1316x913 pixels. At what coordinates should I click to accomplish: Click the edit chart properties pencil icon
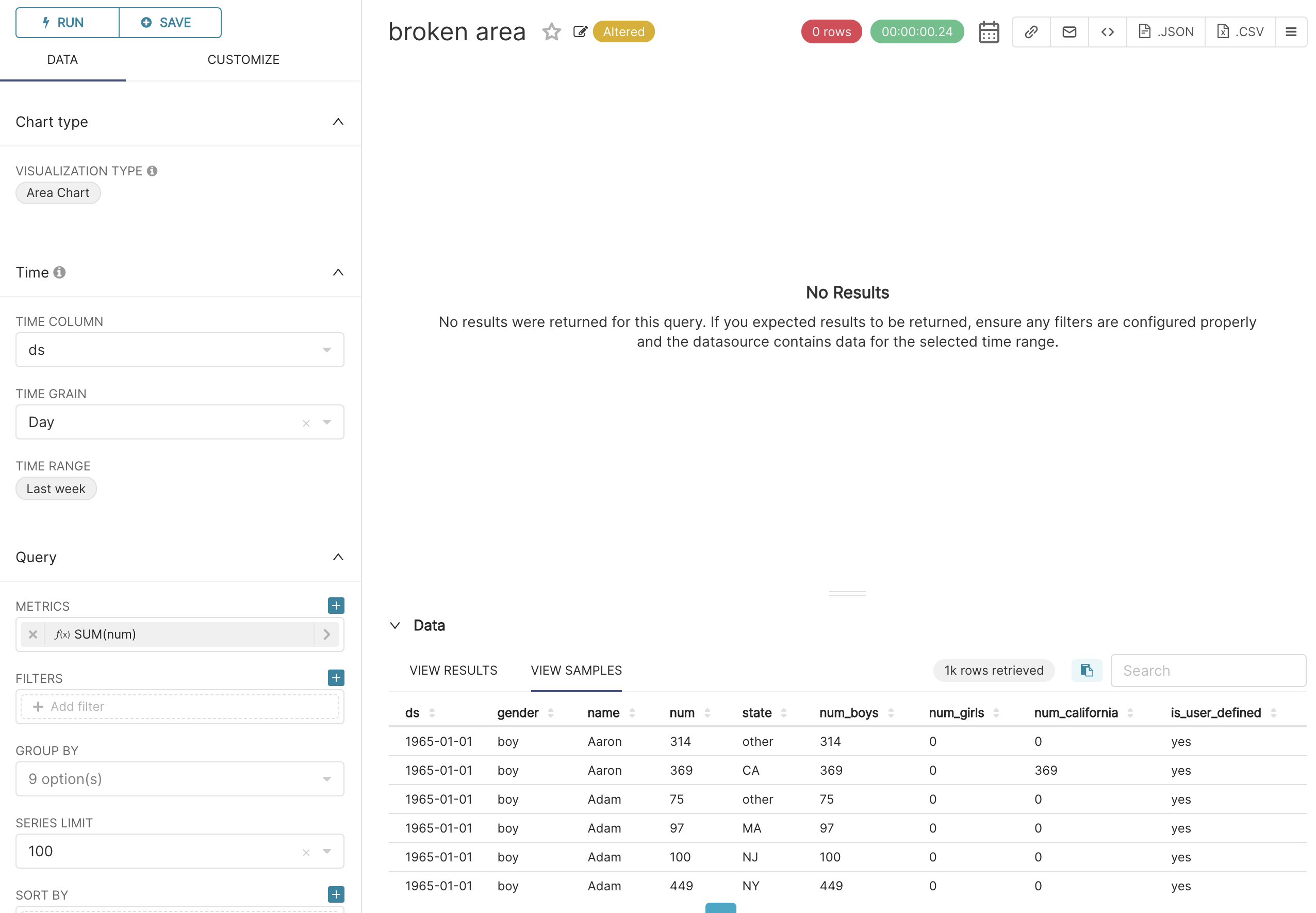(x=580, y=32)
